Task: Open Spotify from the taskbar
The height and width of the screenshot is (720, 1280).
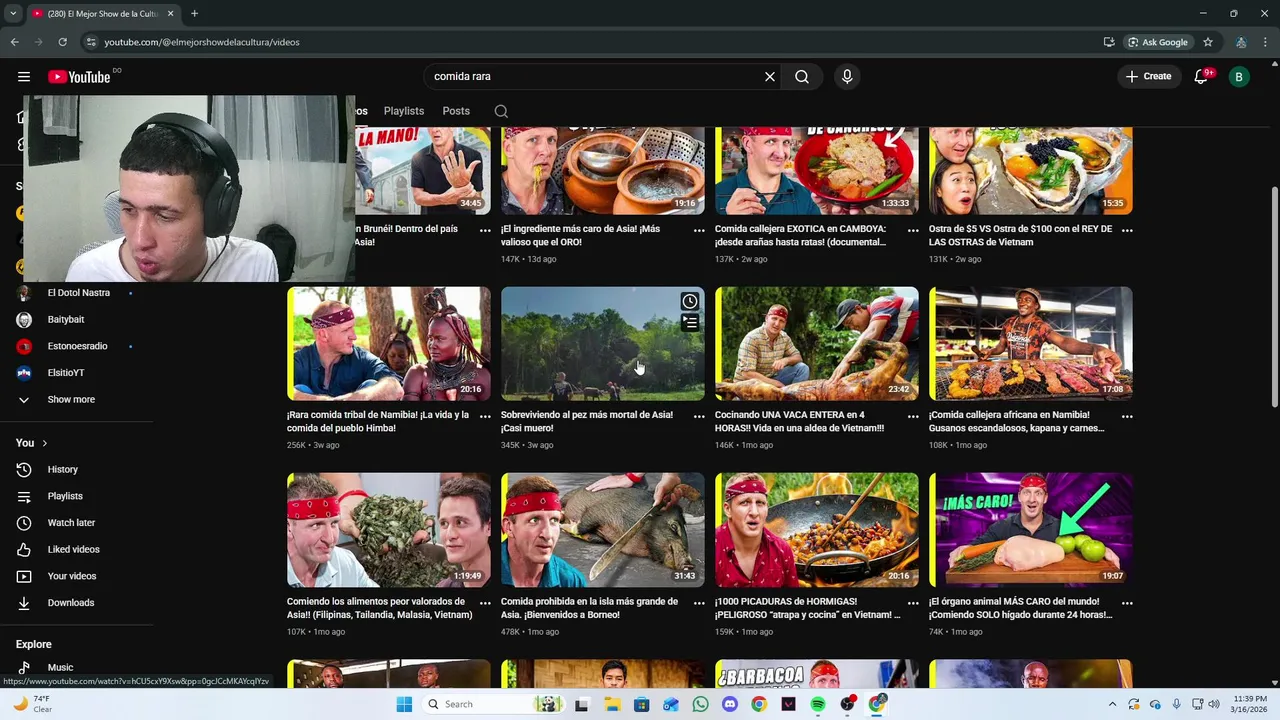Action: (818, 704)
